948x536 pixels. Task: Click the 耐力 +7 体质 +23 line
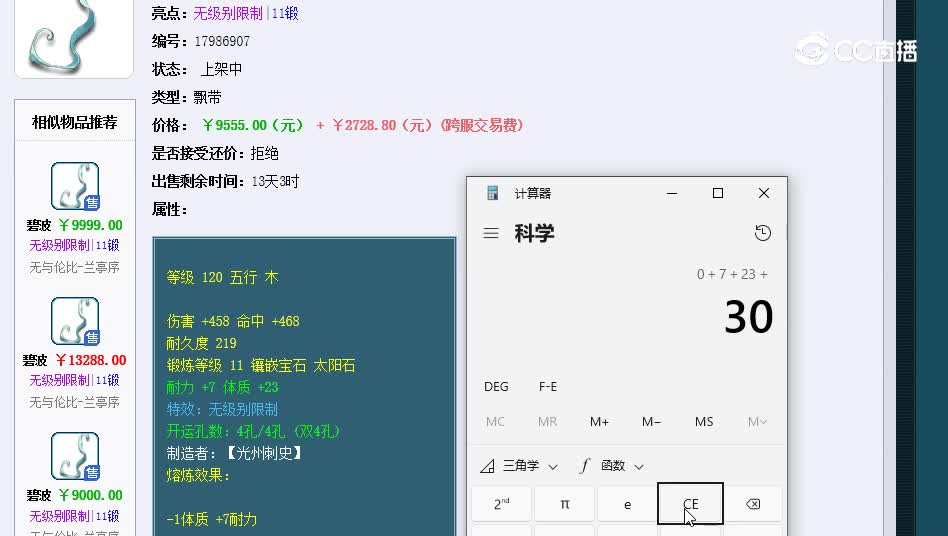coord(222,387)
